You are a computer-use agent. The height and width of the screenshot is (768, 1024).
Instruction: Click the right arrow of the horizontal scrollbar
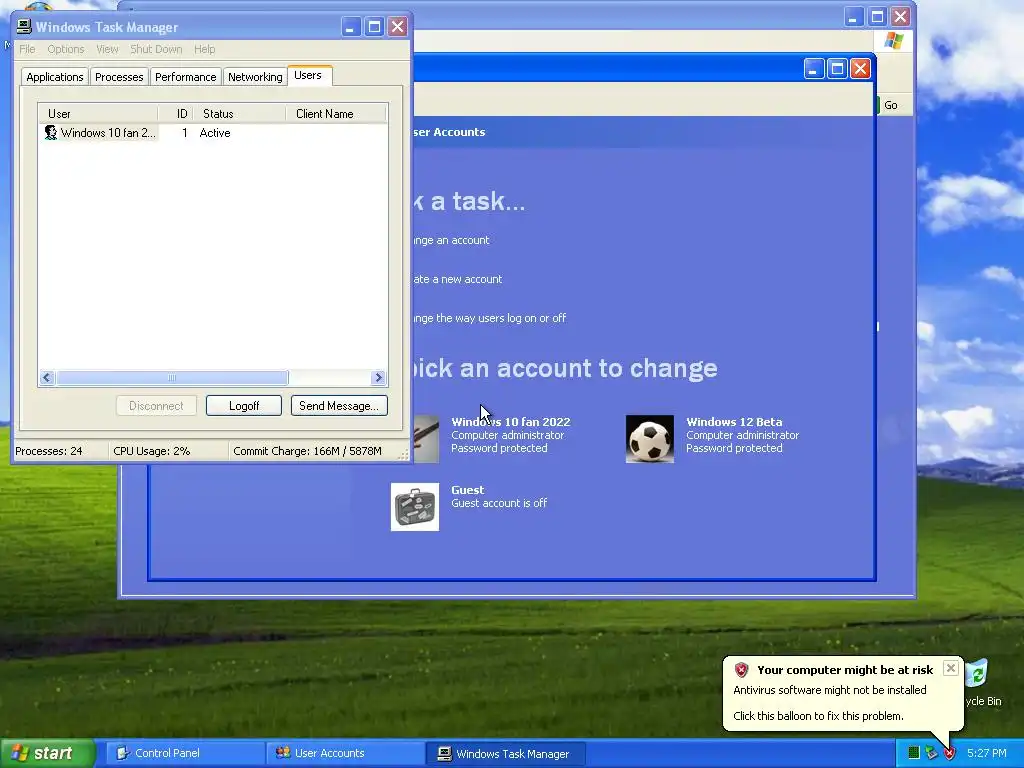click(378, 377)
